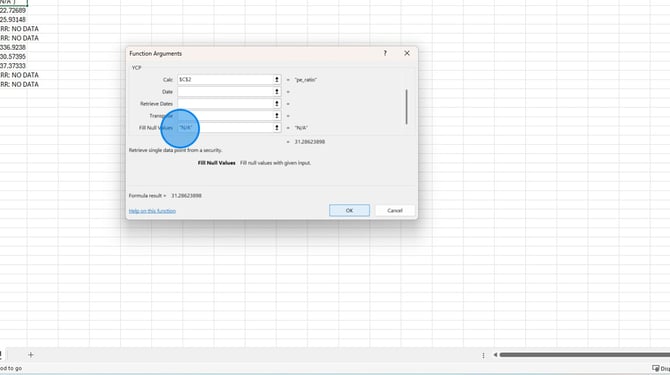The width and height of the screenshot is (670, 375).
Task: Click the Transpose argument input field
Action: coord(225,115)
